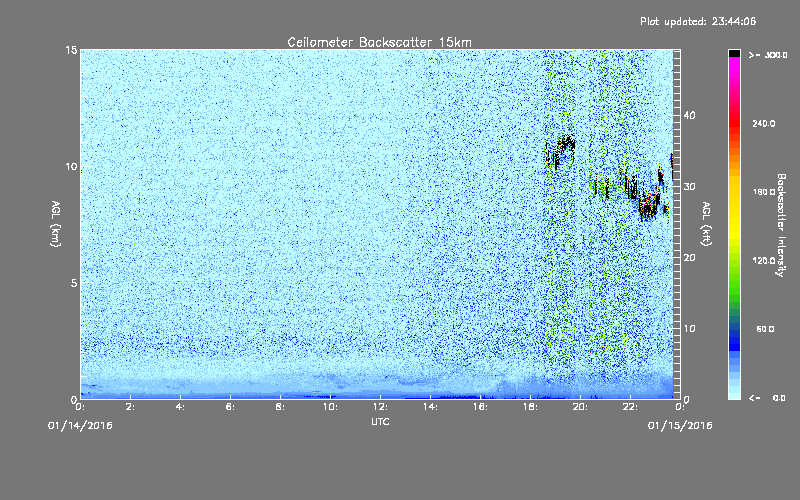The width and height of the screenshot is (800, 500).
Task: Click the 40 kft tick label
Action: [689, 115]
